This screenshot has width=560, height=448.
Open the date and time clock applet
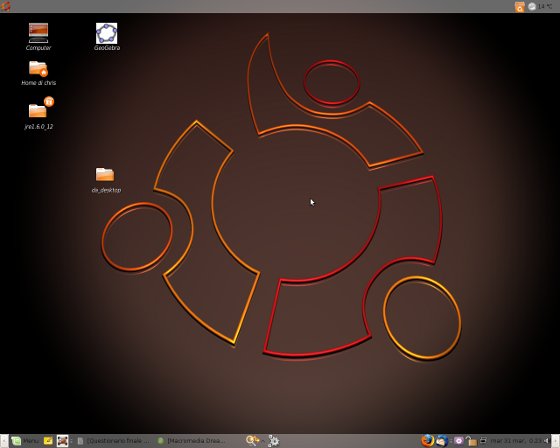tap(516, 441)
